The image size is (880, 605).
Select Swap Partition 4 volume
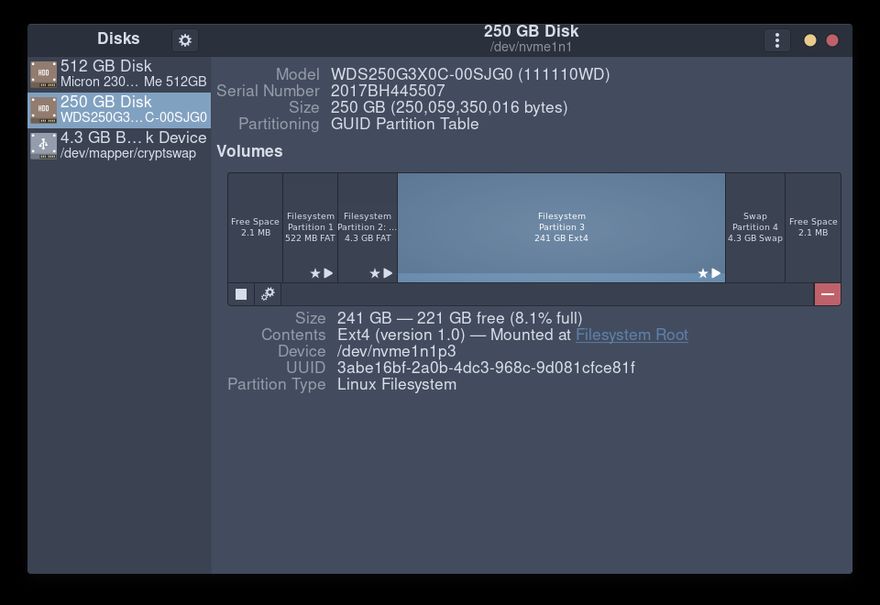point(755,227)
